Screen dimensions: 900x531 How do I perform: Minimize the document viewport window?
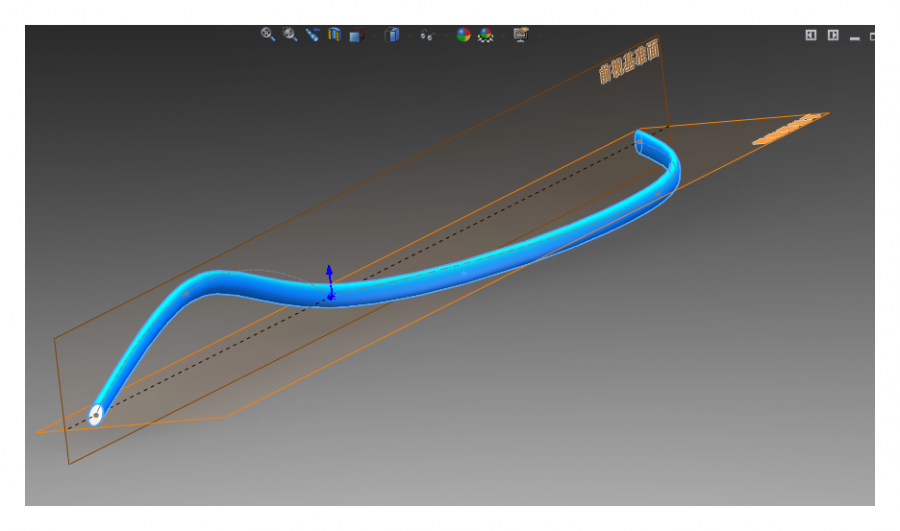coord(855,37)
